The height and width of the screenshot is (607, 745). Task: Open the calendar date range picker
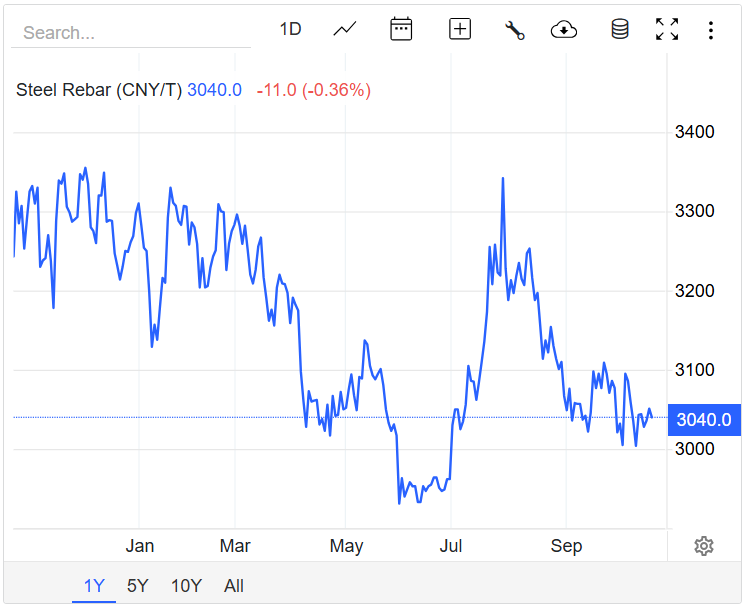(x=401, y=29)
